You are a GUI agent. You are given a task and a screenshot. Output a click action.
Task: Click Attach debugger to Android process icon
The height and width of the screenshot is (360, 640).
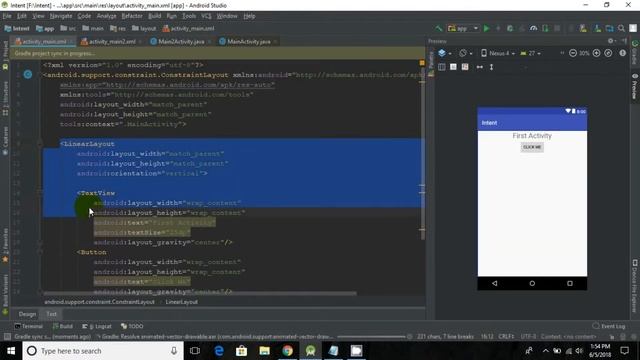tap(545, 29)
